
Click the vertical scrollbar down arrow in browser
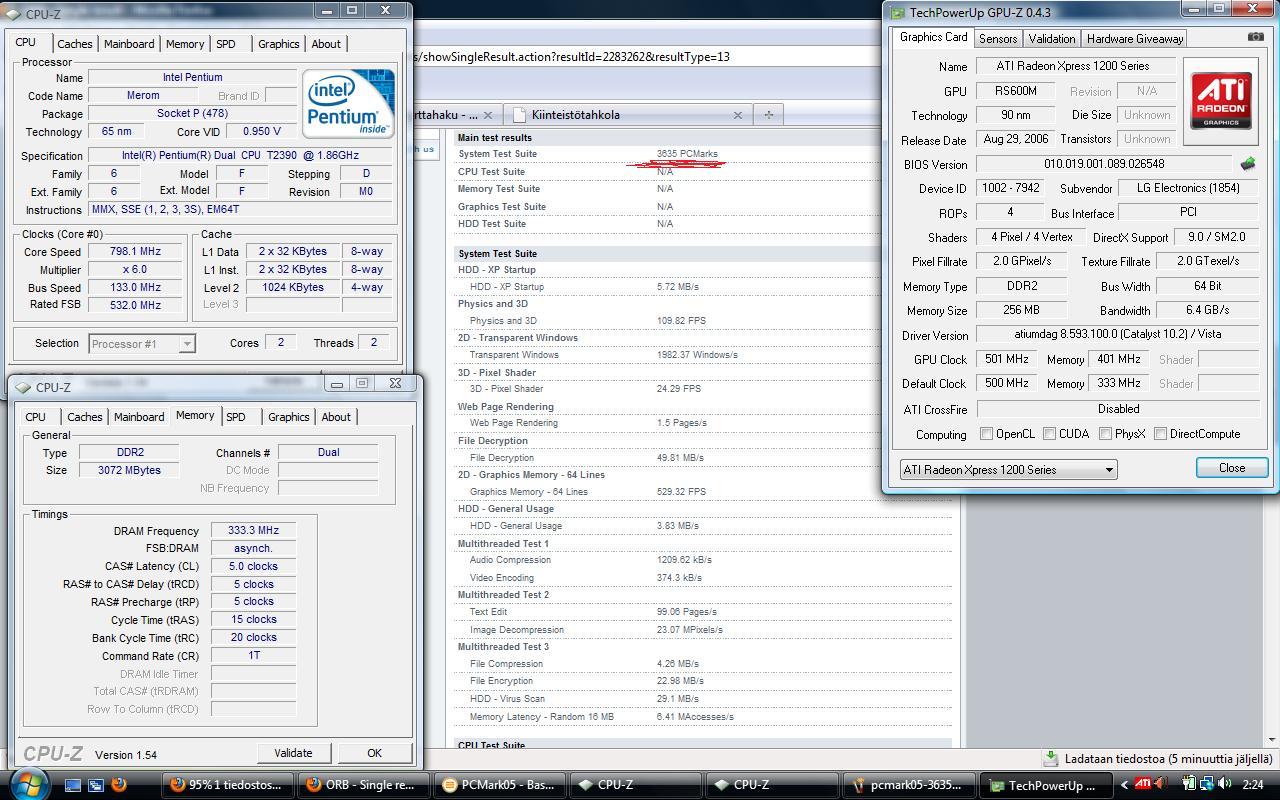pyautogui.click(x=1272, y=739)
